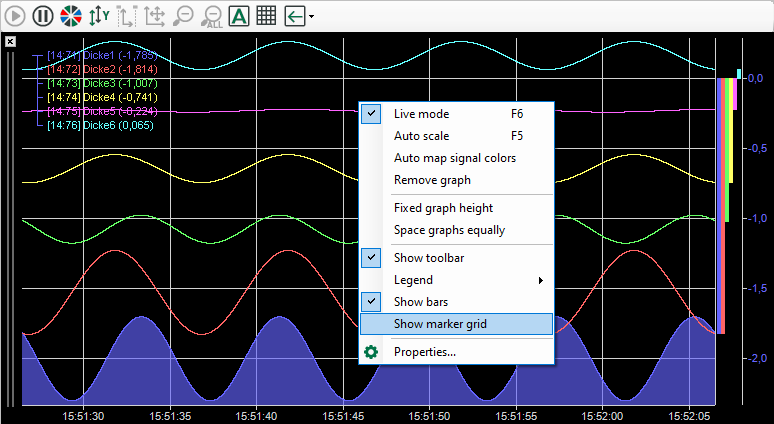774x424 pixels.
Task: Click the green left arrow icon
Action: tap(294, 16)
